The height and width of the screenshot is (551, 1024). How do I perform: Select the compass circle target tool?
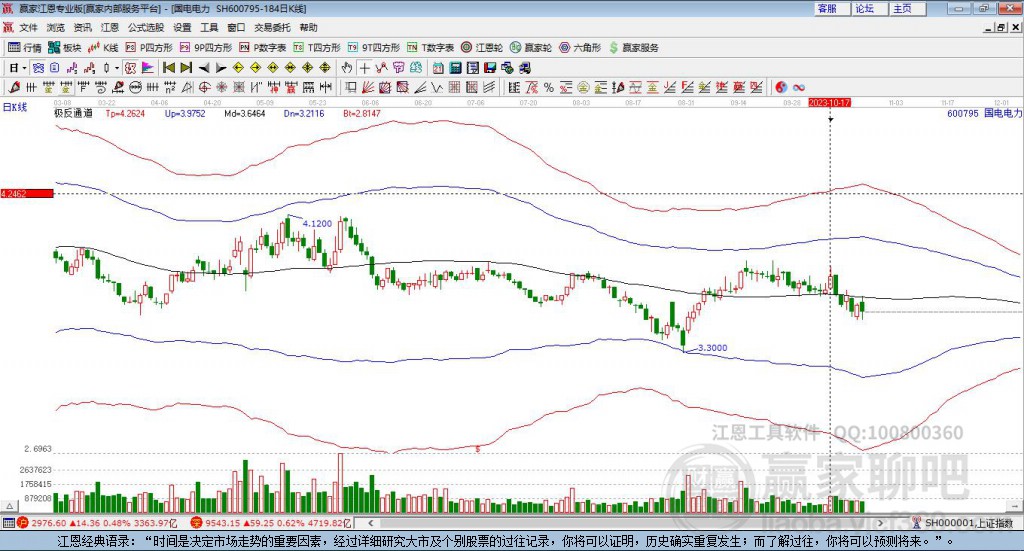(x=204, y=87)
